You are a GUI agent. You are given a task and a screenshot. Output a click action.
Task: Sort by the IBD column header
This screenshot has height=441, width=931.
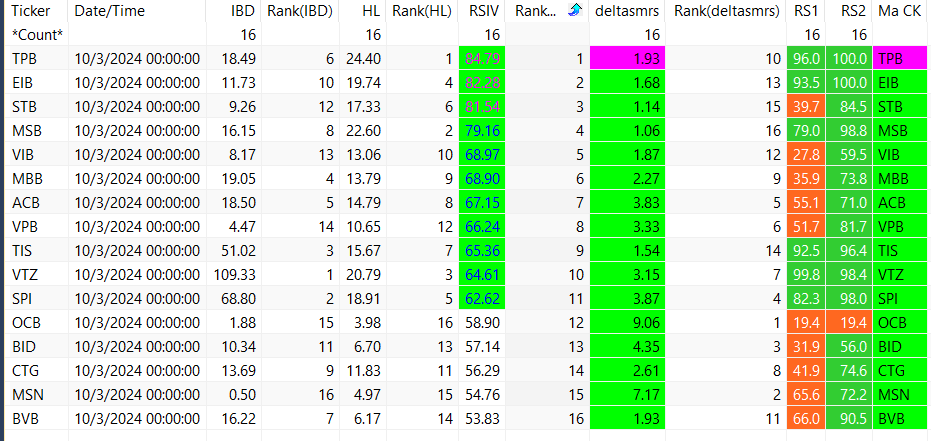coord(234,11)
